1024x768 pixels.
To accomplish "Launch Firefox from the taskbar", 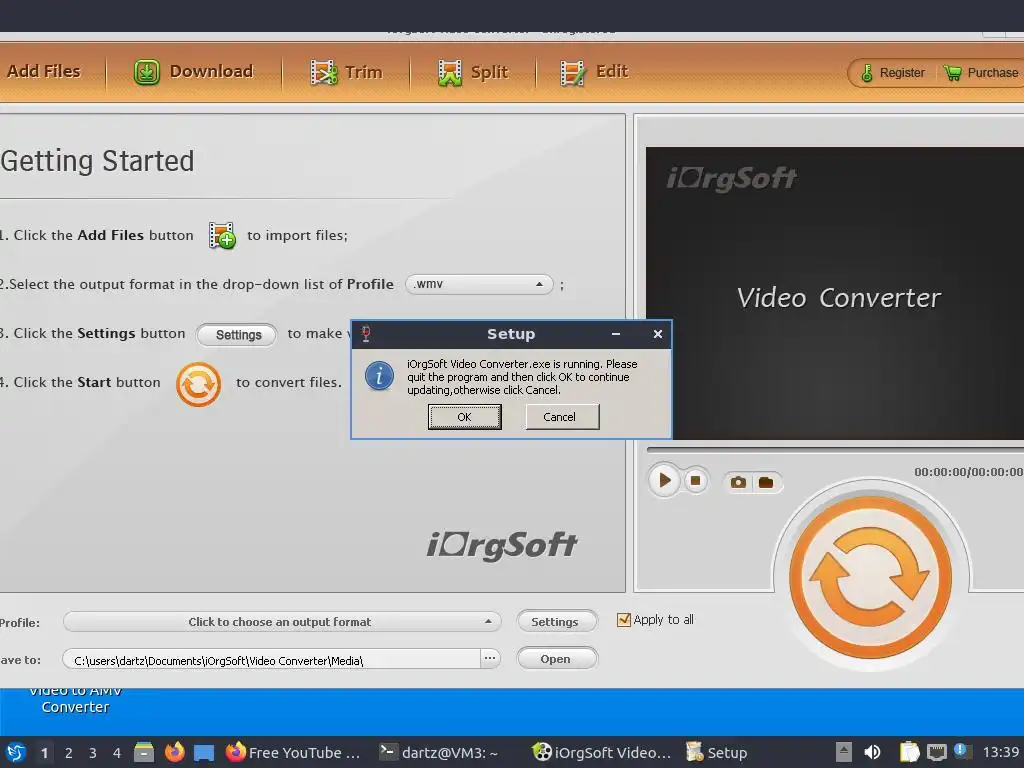I will pyautogui.click(x=174, y=752).
